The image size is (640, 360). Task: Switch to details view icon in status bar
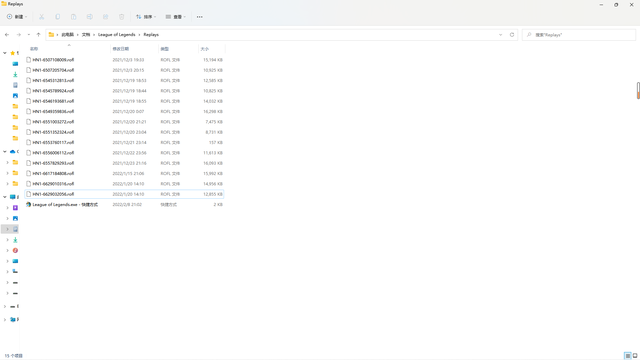628,356
